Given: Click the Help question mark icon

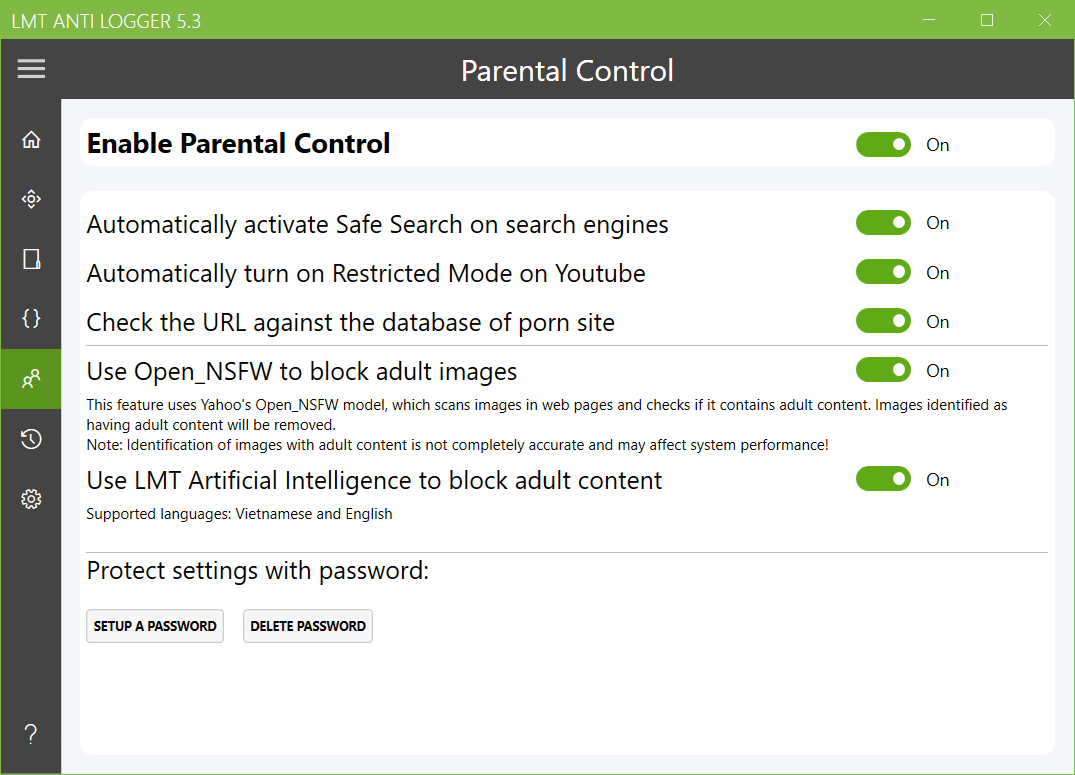Looking at the screenshot, I should (31, 735).
